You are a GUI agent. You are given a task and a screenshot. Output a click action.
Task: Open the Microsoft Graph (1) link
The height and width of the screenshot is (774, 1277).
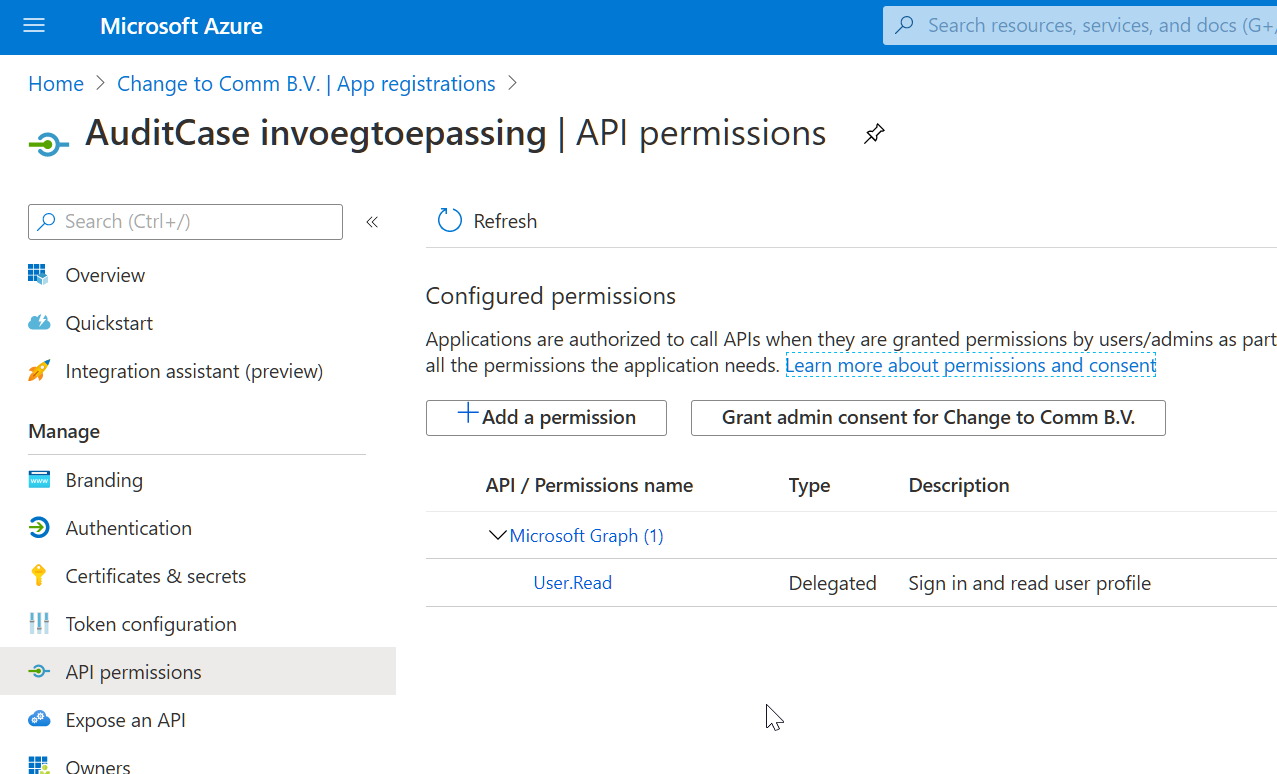point(586,536)
